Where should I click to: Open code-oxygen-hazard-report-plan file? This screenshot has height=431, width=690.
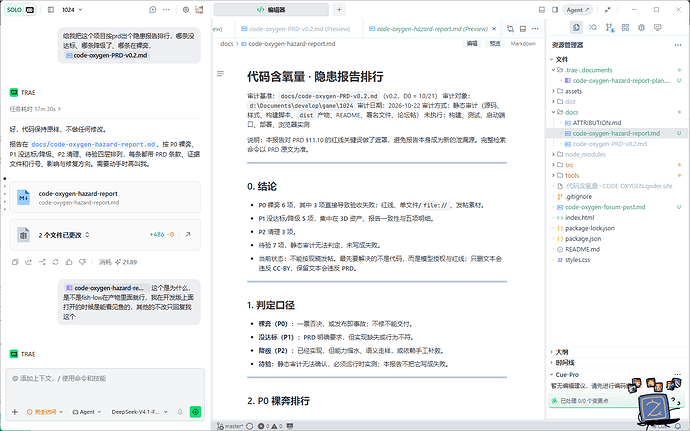click(x=621, y=81)
